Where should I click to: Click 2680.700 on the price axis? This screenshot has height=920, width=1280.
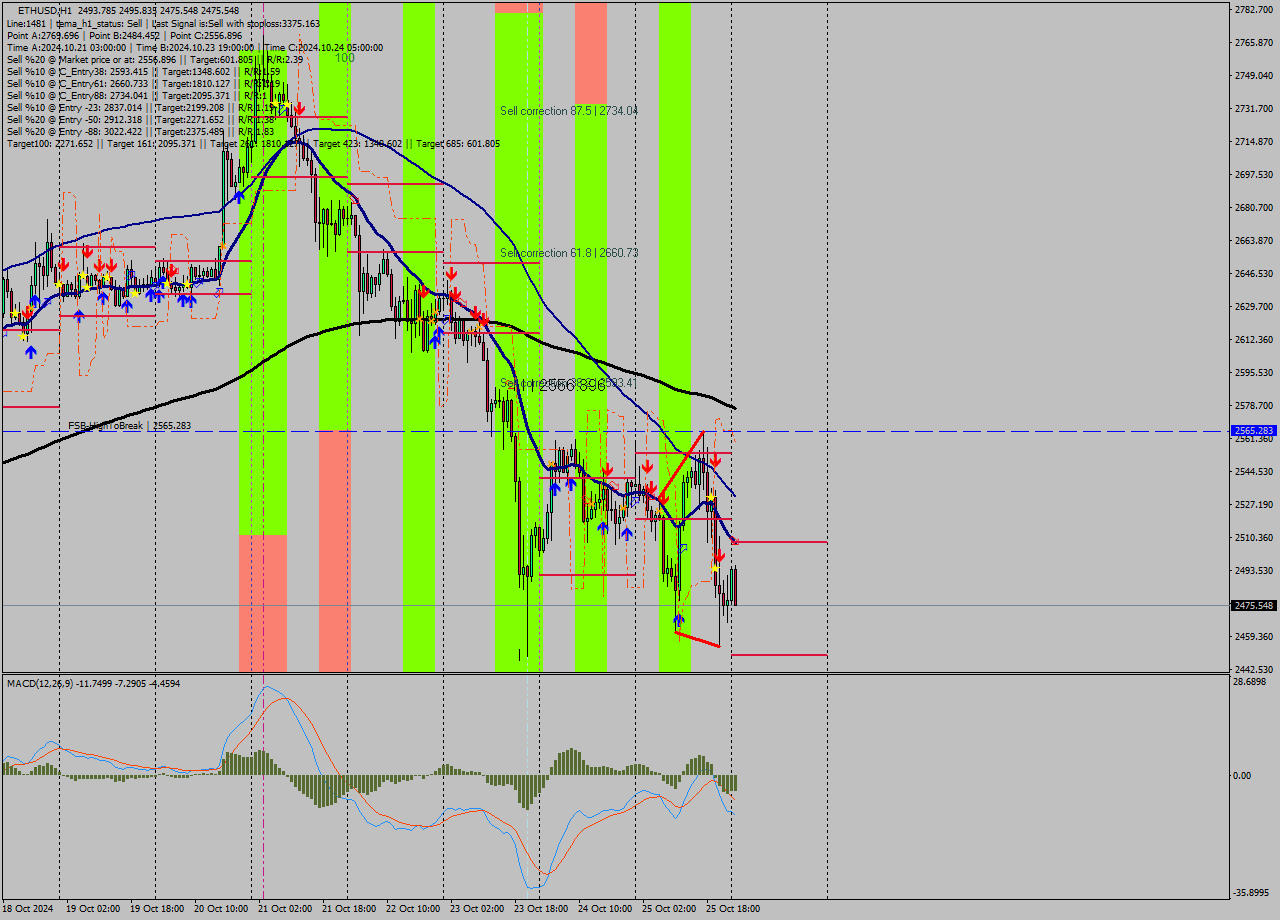coord(1253,207)
